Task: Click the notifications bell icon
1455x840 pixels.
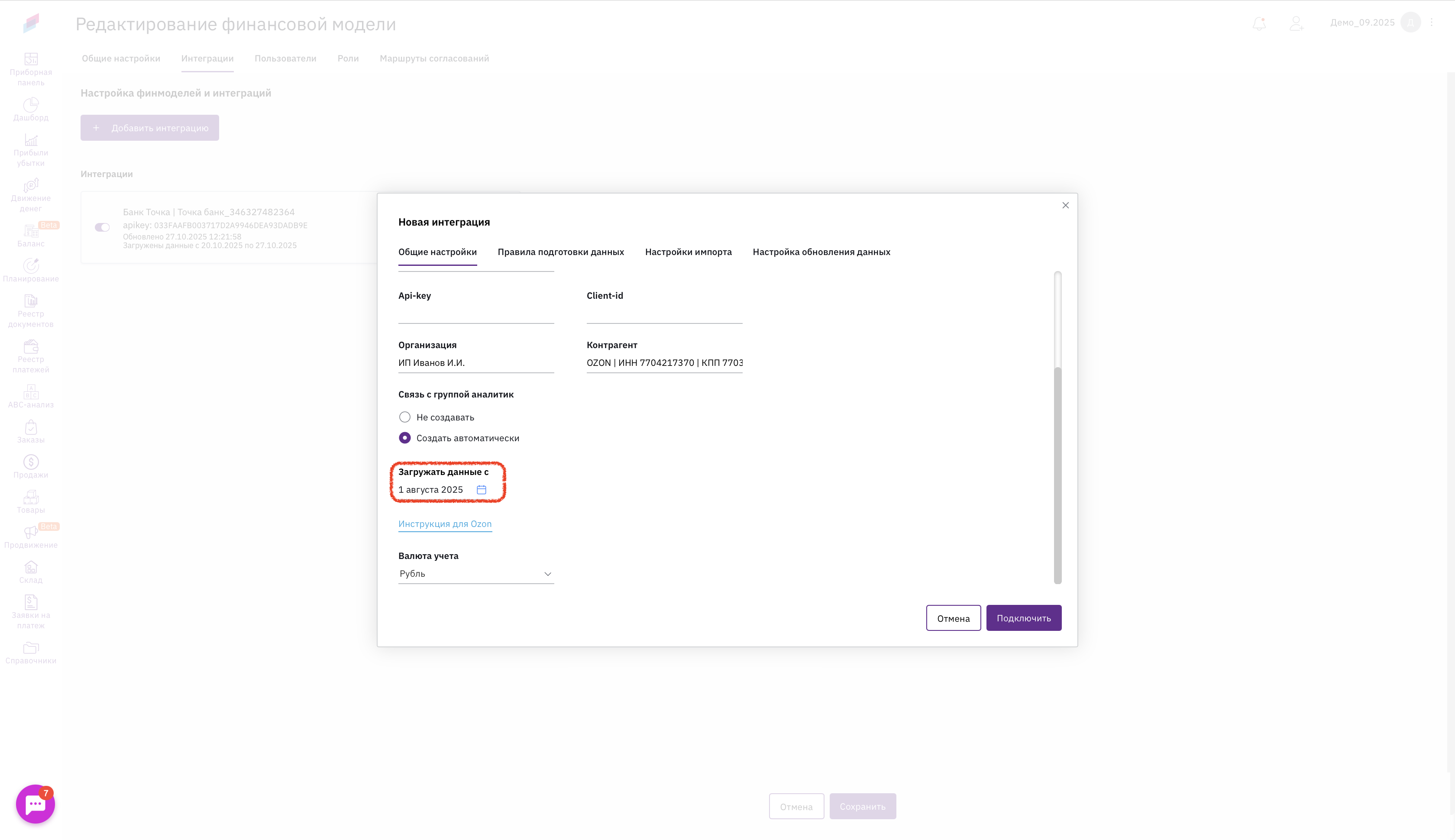Action: point(1259,23)
